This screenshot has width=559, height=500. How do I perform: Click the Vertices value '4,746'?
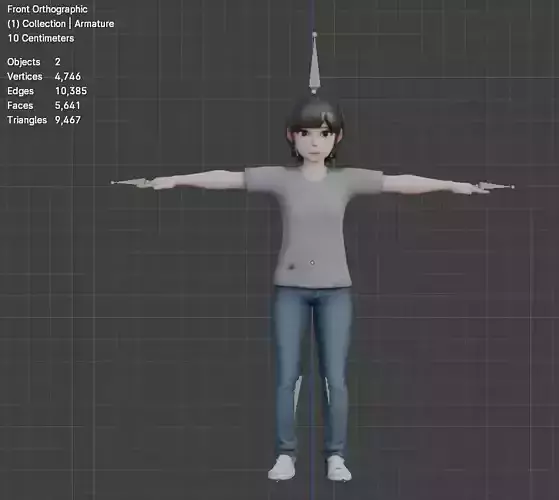[68, 76]
